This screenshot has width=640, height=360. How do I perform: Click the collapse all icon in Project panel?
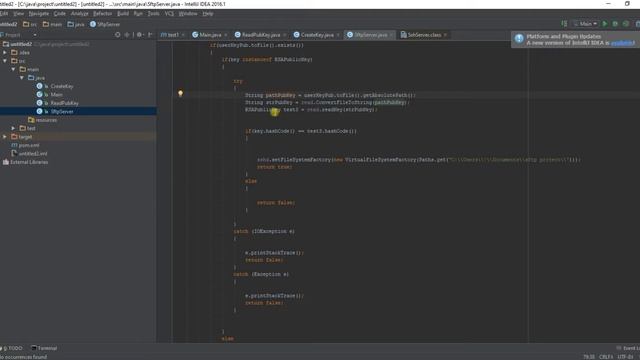(127, 35)
